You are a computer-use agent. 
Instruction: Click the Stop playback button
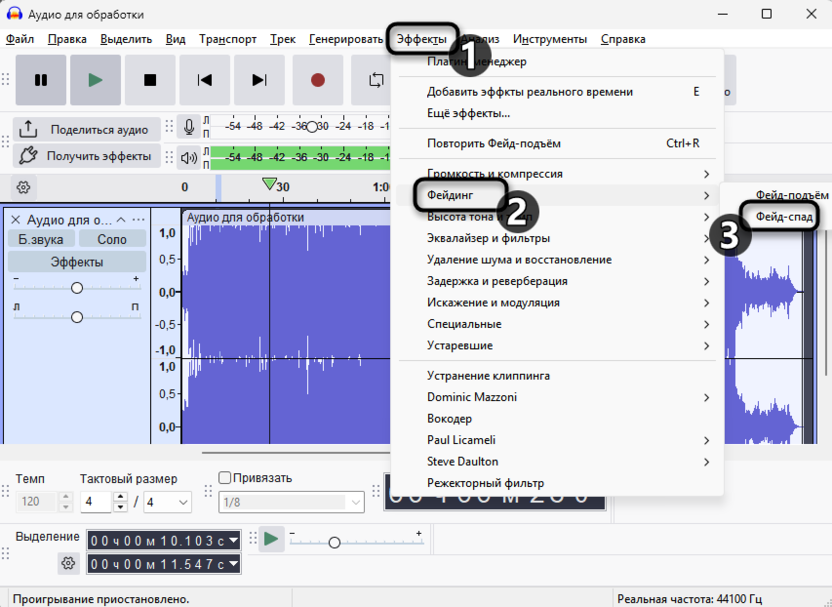point(150,80)
